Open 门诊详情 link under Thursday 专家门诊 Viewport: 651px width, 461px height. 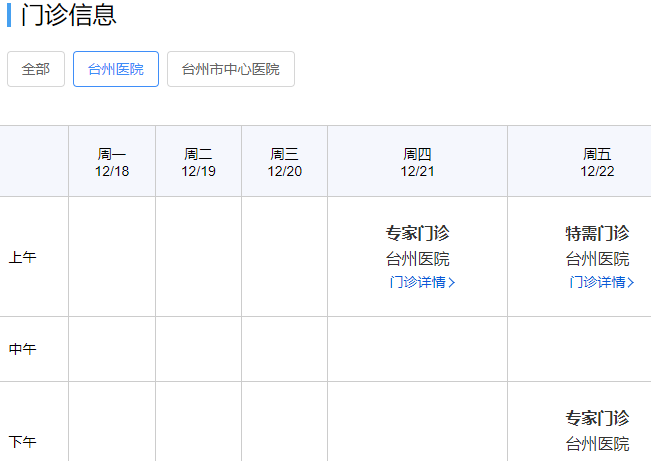tap(417, 282)
